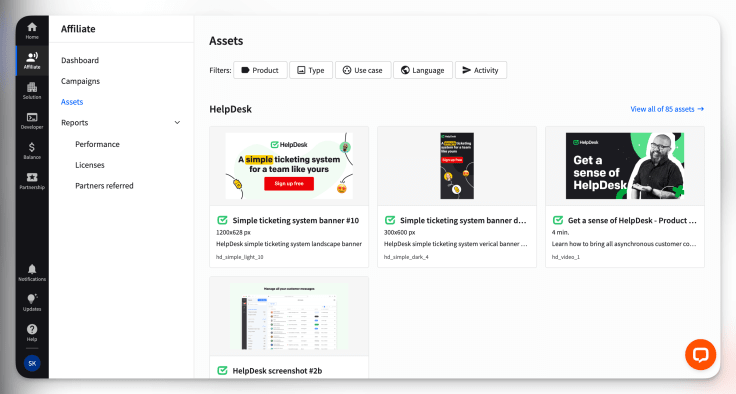Go to Home in the sidebar
Image resolution: width=736 pixels, height=394 pixels.
point(32,31)
